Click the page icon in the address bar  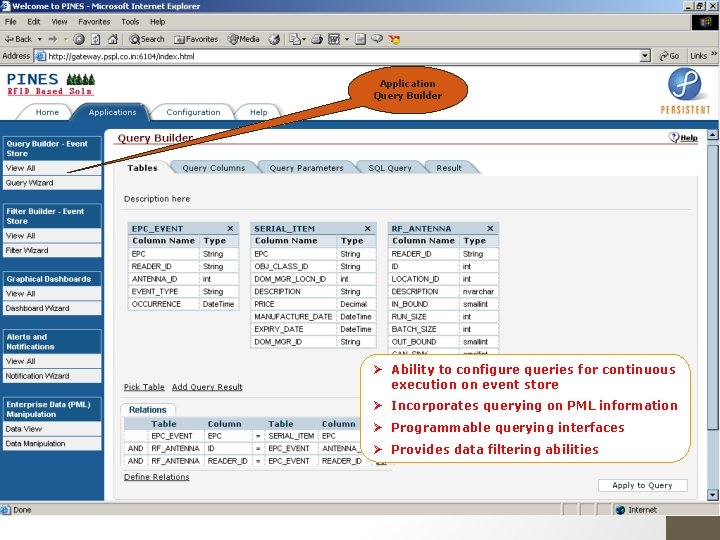(41, 56)
